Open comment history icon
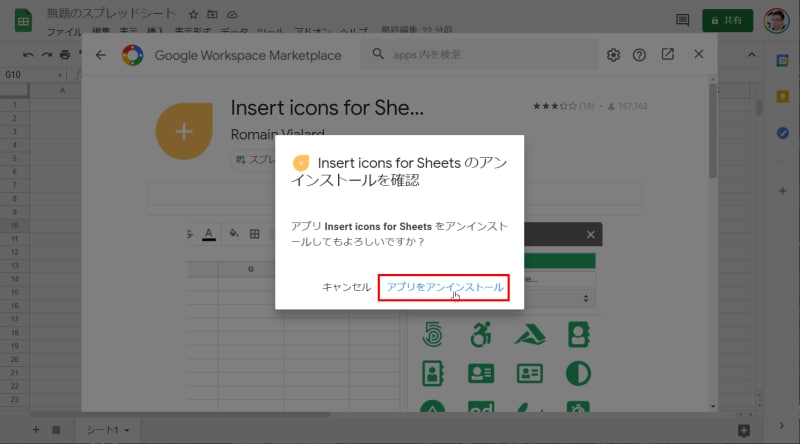Viewport: 800px width, 444px height. click(x=682, y=20)
